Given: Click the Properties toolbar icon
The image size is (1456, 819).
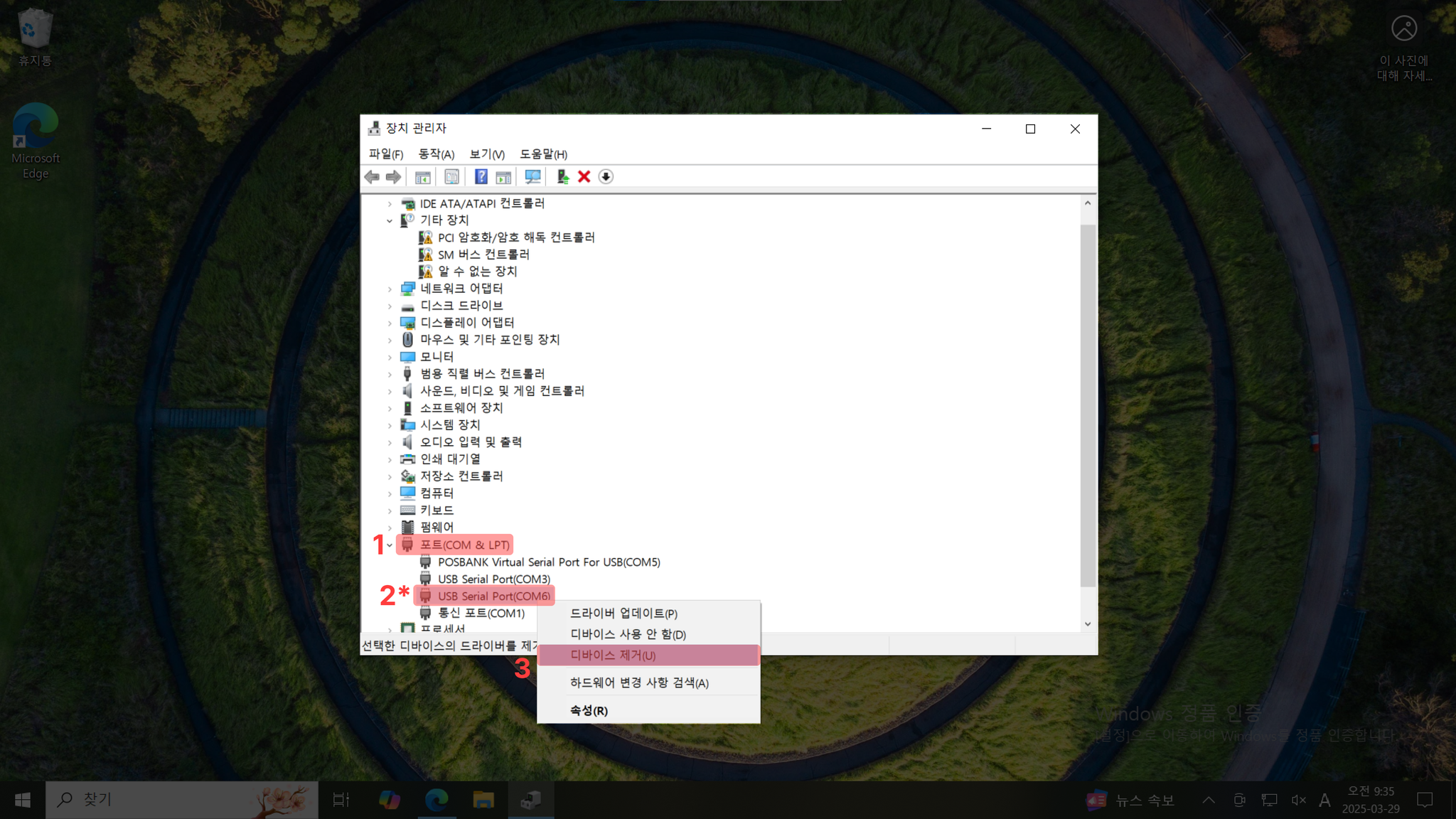Looking at the screenshot, I should pos(451,177).
